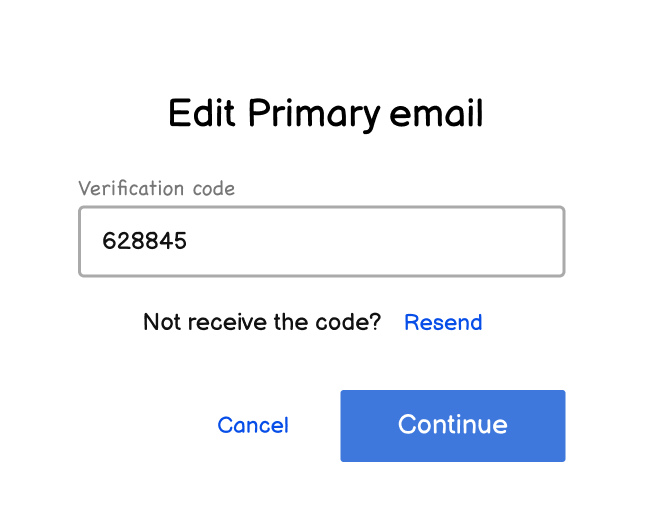Submit verification code using Continue
Screen dimensions: 662x528
pos(452,425)
